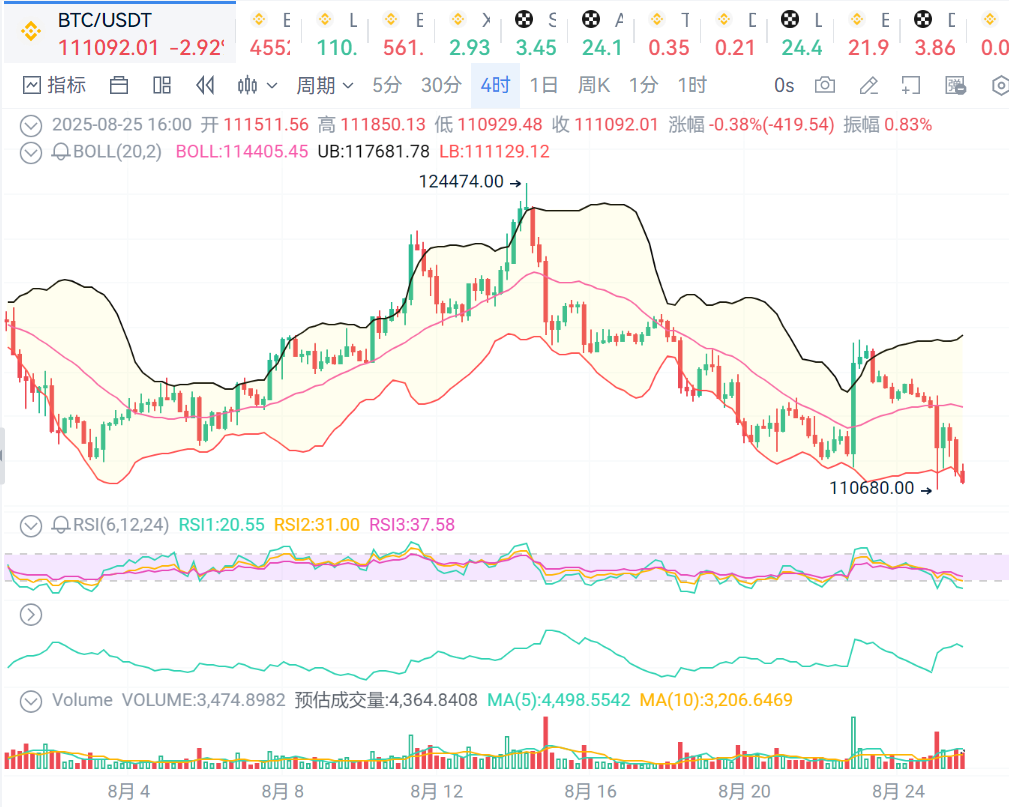Click the double-arrow rewind replay icon
Screen dimensions: 1009x807
coord(205,85)
